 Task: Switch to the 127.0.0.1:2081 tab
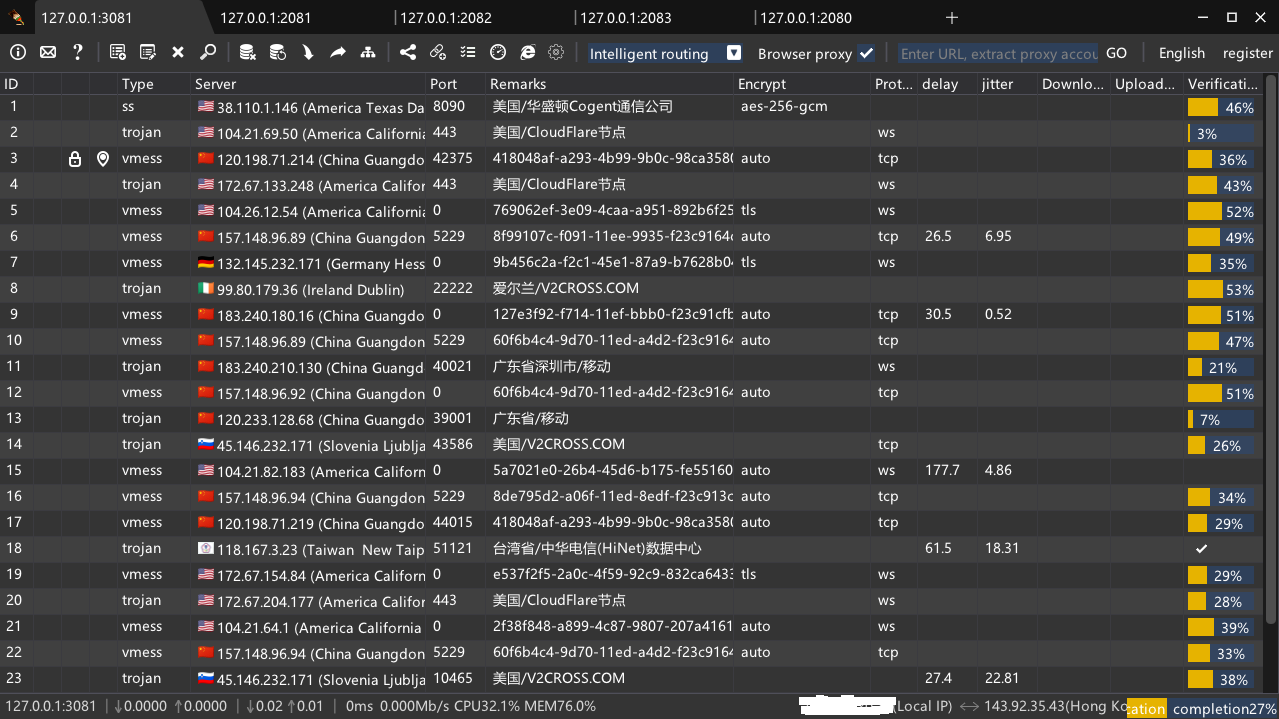(265, 17)
